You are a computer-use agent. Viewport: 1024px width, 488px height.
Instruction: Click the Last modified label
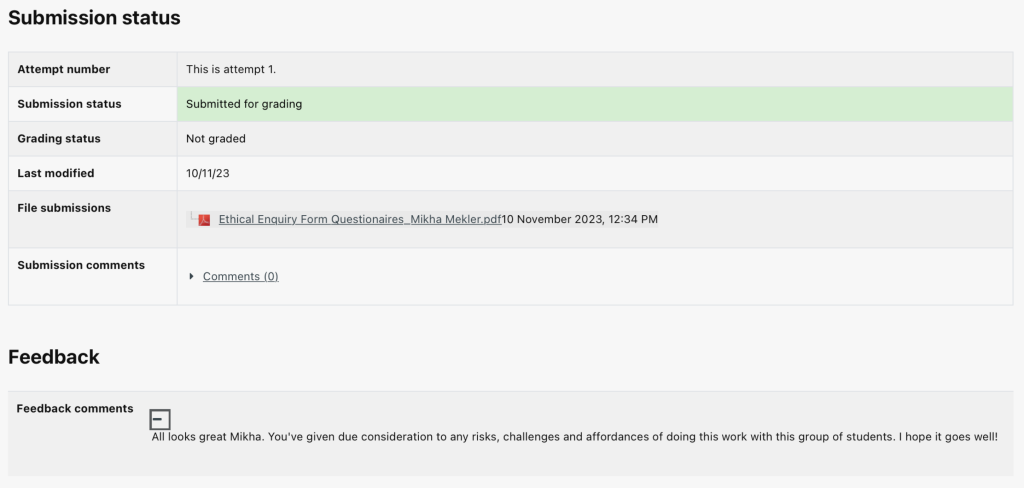56,173
